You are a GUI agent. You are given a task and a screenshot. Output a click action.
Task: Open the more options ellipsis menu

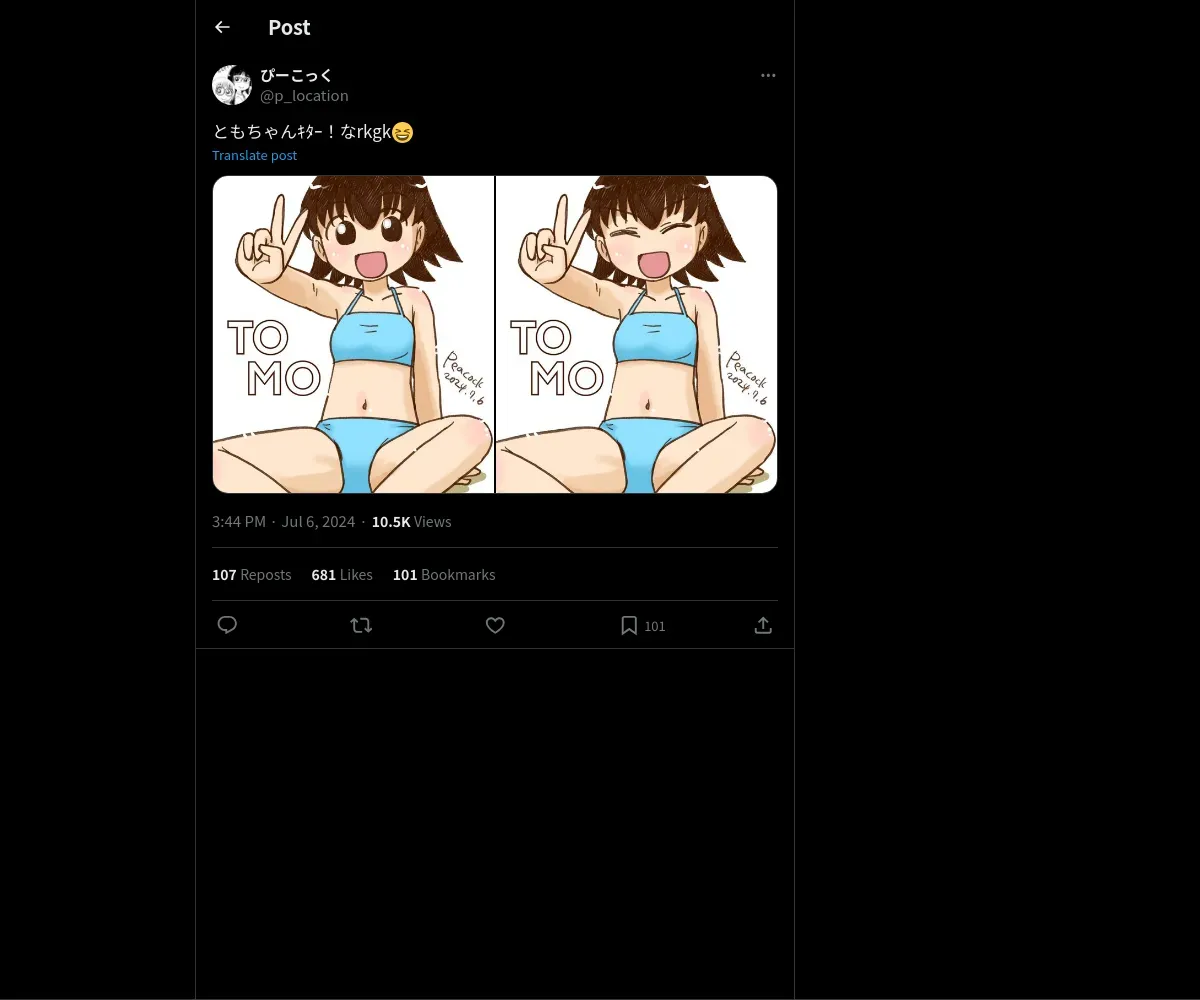pos(768,75)
